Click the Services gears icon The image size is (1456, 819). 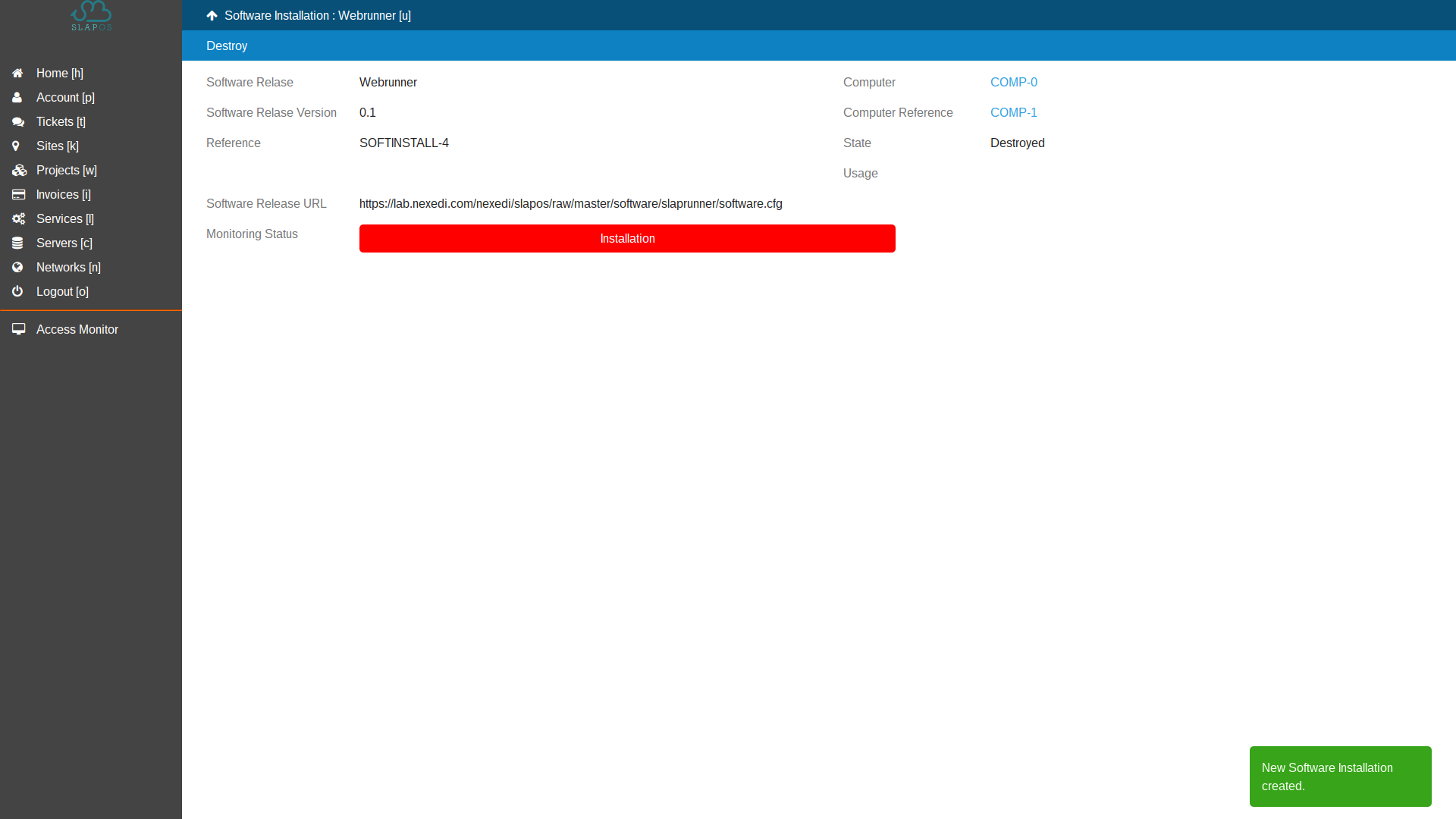coord(18,218)
